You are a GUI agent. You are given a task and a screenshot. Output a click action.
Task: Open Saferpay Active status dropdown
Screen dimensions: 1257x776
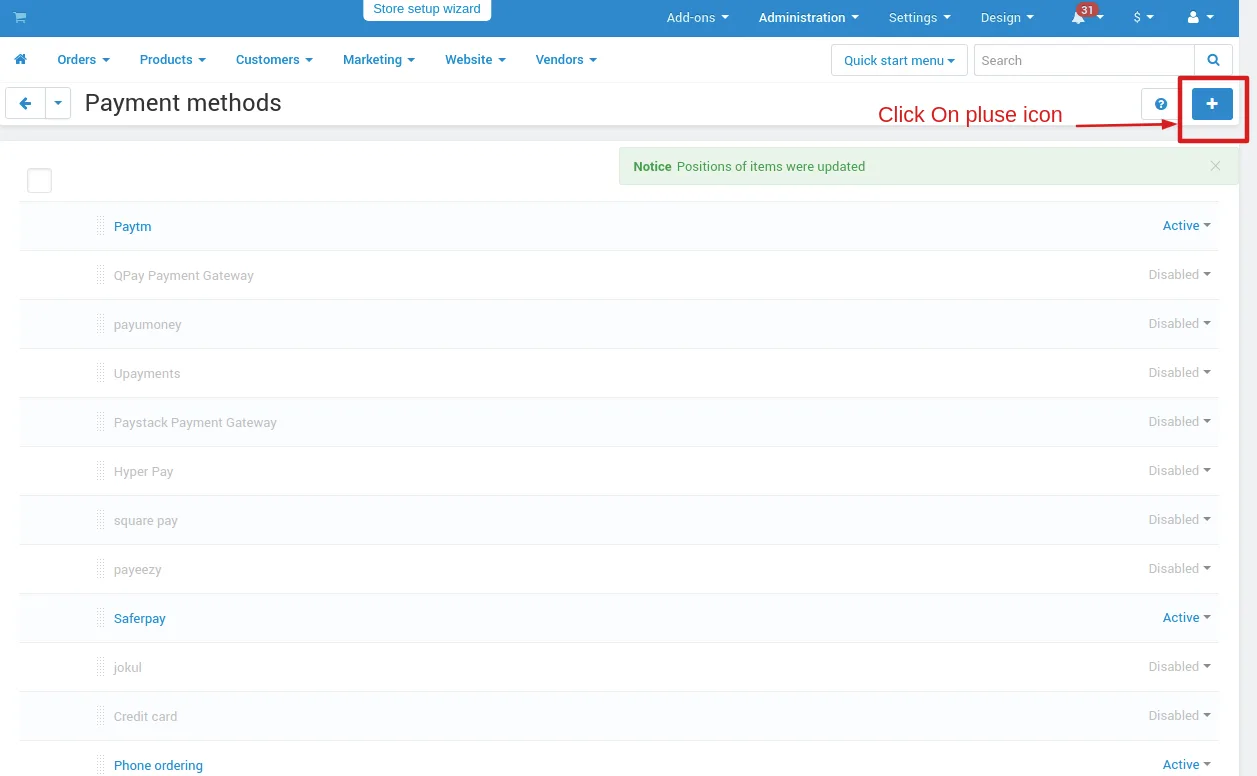1186,618
